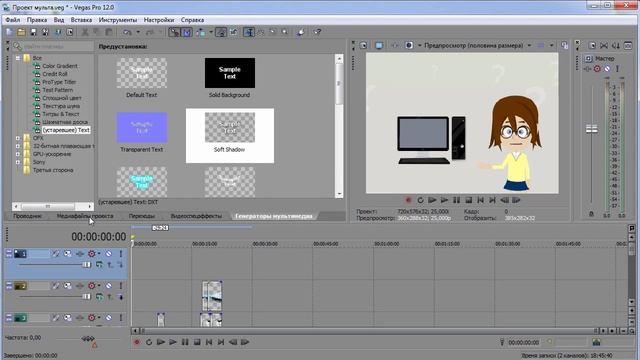
Task: Click the Мастер bus insert FX icon
Action: [x=587, y=69]
